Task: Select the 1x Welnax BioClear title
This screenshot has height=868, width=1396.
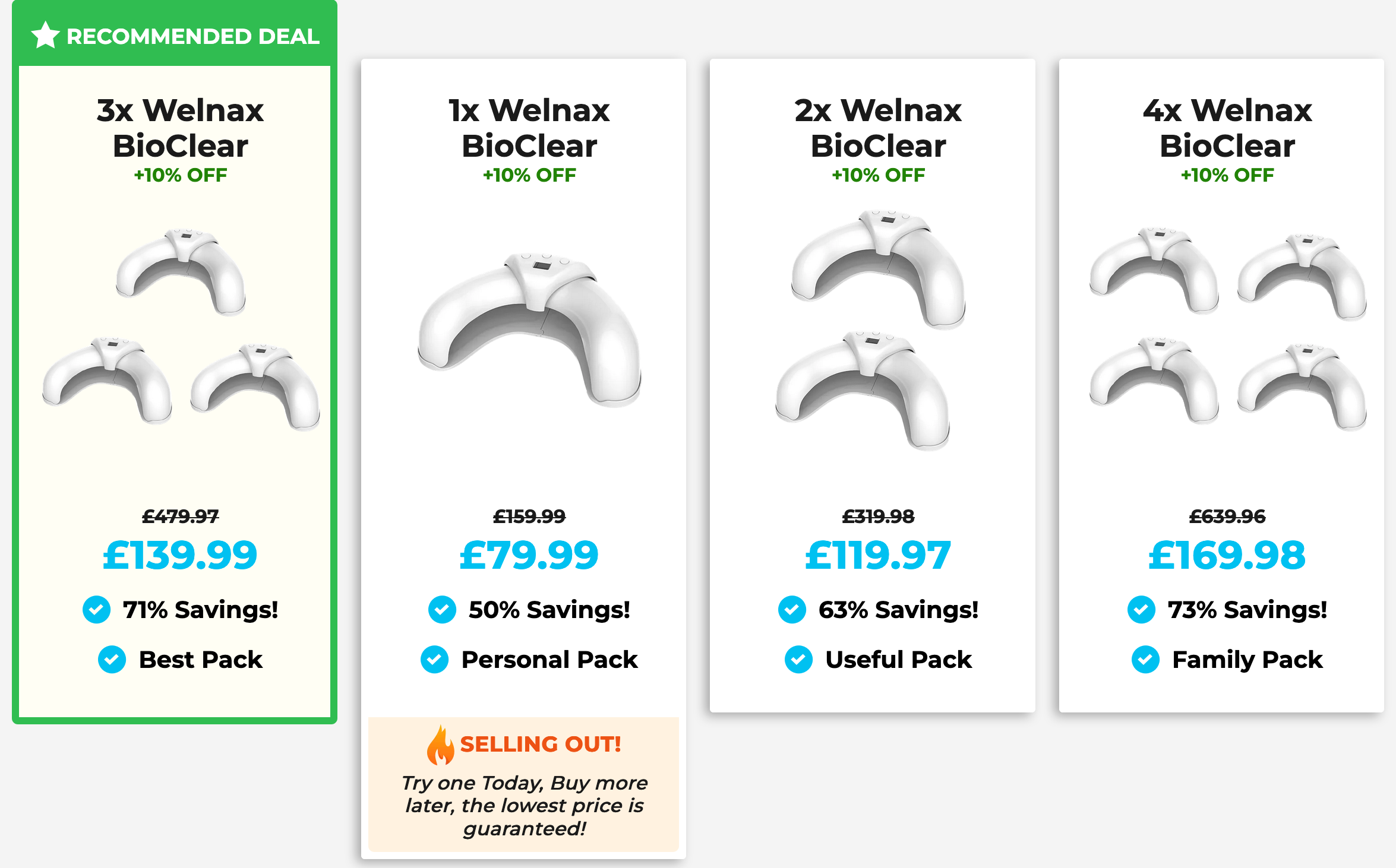Action: (529, 128)
